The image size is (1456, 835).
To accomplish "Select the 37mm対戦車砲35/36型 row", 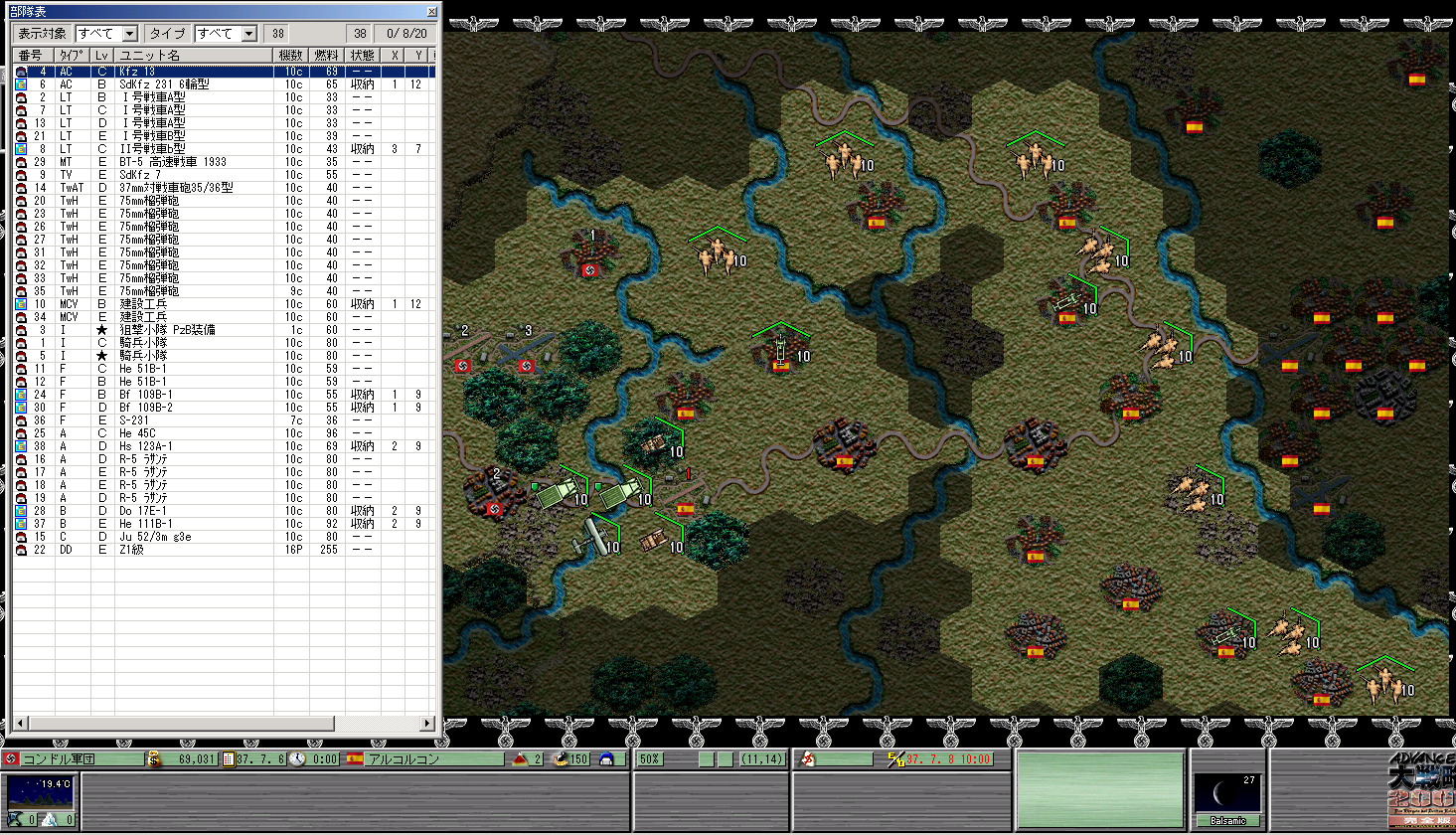I will [x=224, y=188].
